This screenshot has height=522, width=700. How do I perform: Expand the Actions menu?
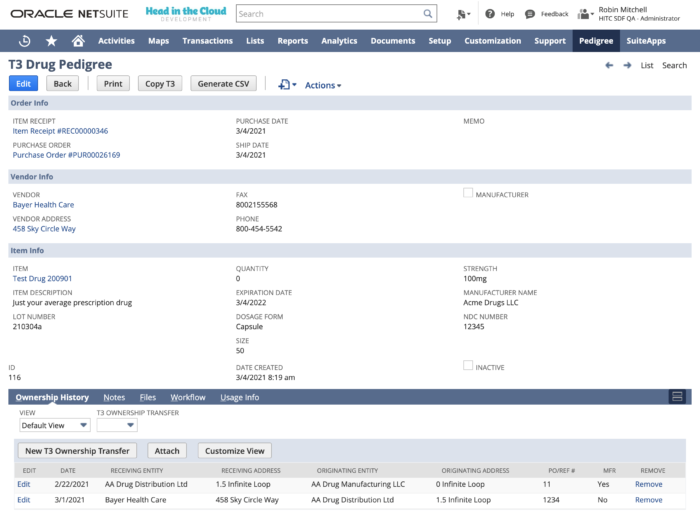[323, 85]
